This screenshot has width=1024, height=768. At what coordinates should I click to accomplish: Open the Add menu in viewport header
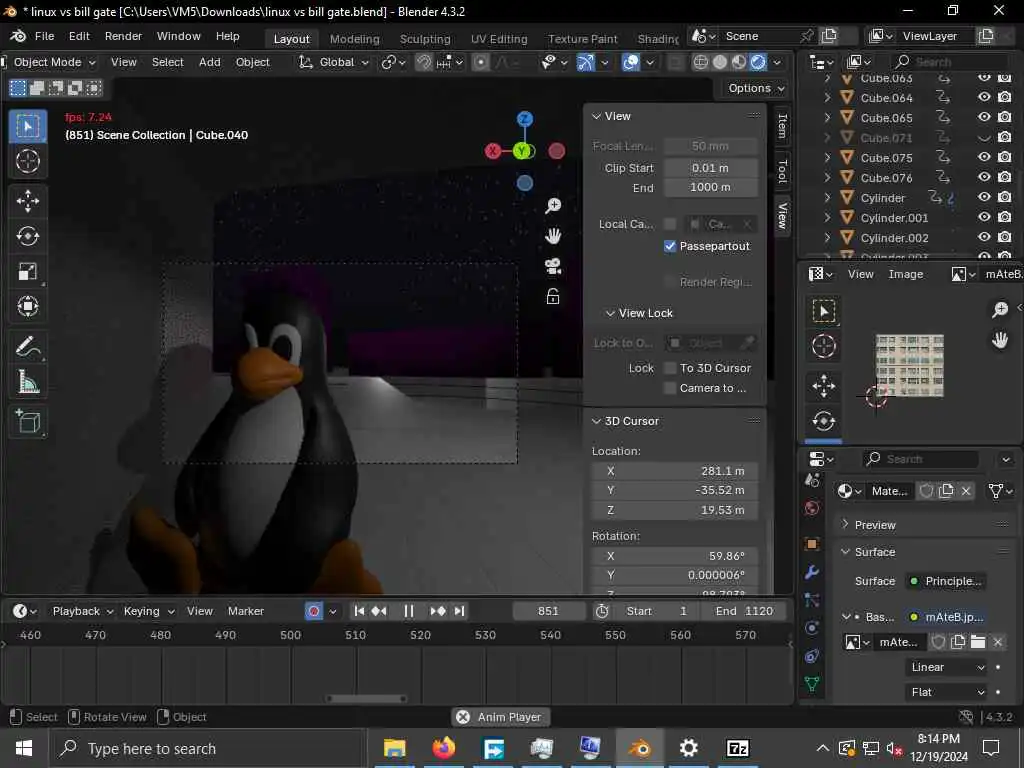(x=210, y=62)
